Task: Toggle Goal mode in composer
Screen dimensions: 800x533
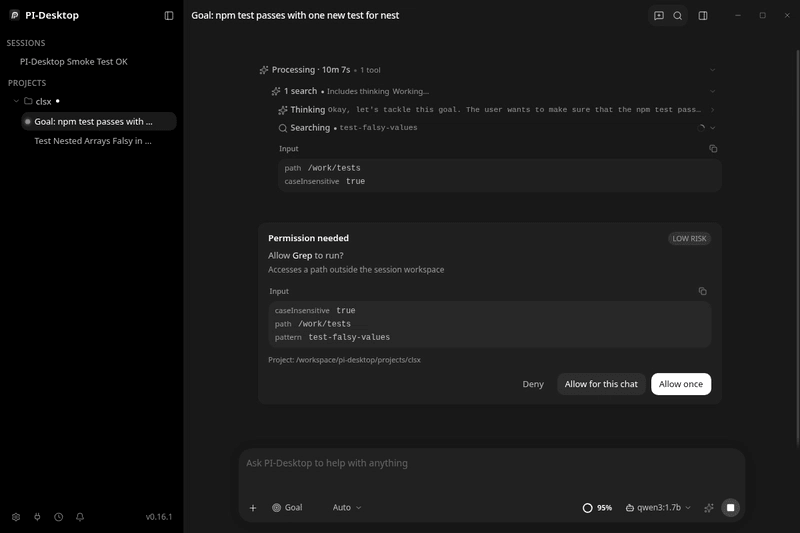Action: 287,507
